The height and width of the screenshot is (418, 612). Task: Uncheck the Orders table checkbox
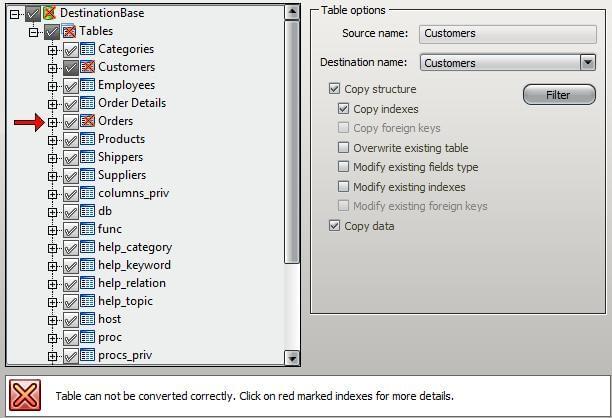[x=71, y=122]
